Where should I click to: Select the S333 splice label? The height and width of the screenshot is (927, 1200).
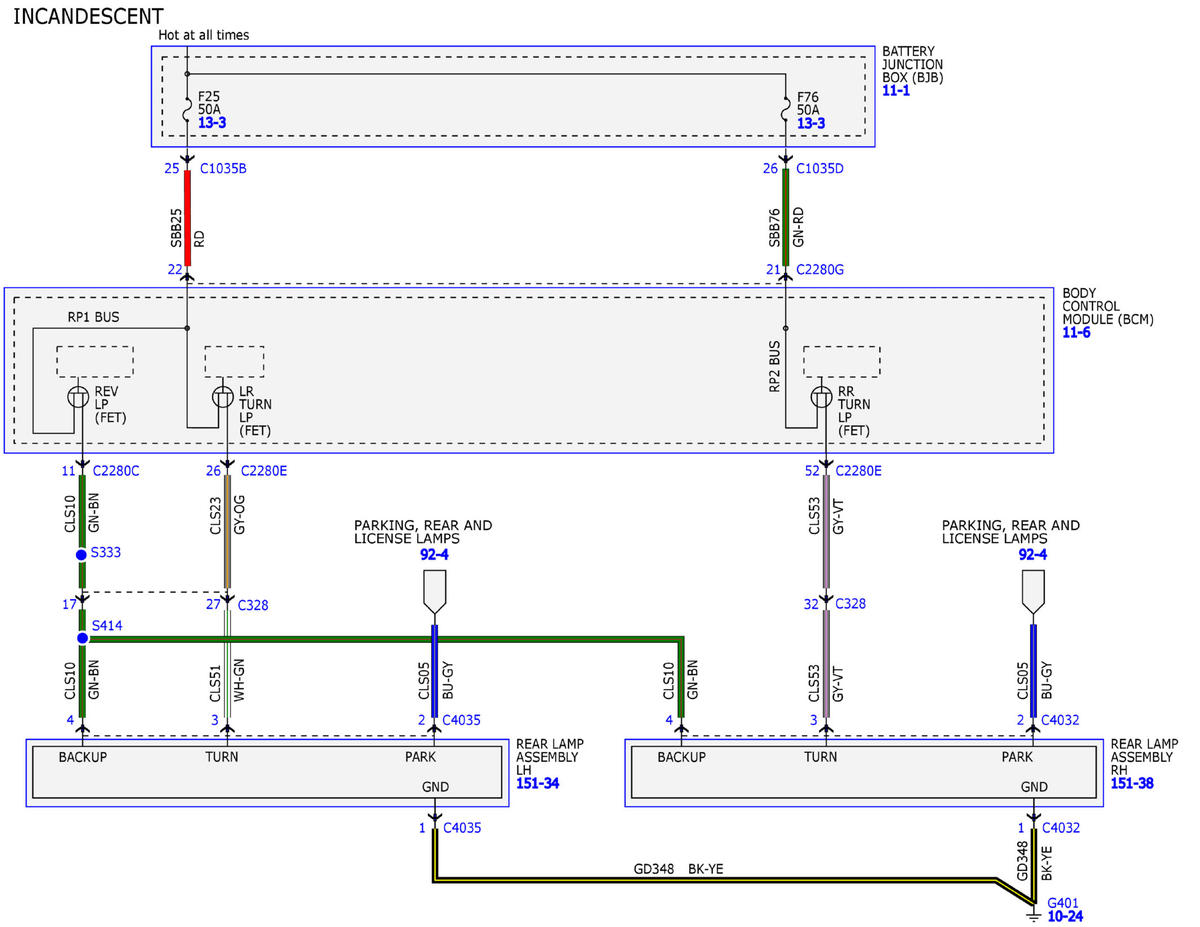tap(106, 552)
